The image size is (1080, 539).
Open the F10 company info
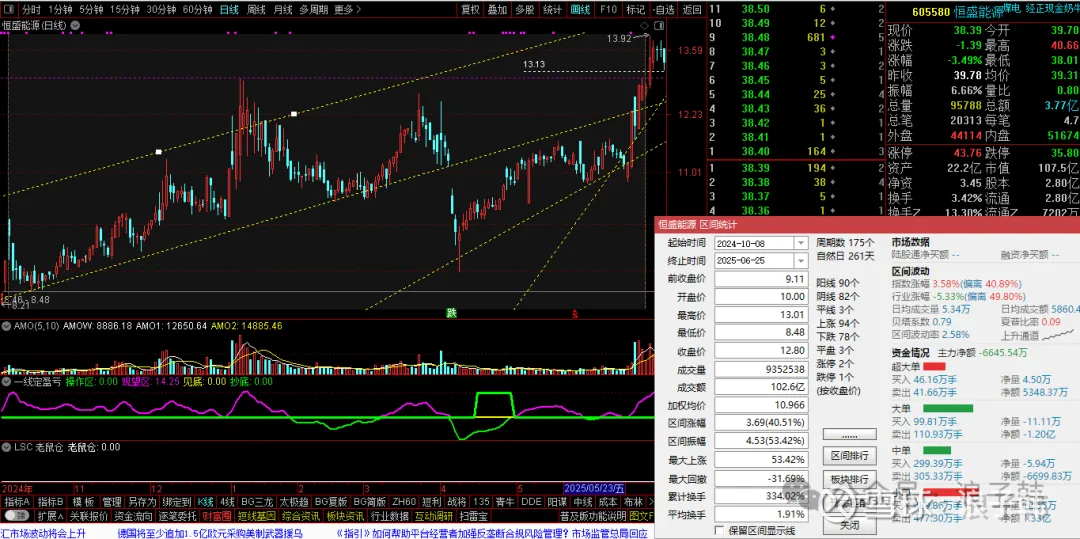point(608,9)
